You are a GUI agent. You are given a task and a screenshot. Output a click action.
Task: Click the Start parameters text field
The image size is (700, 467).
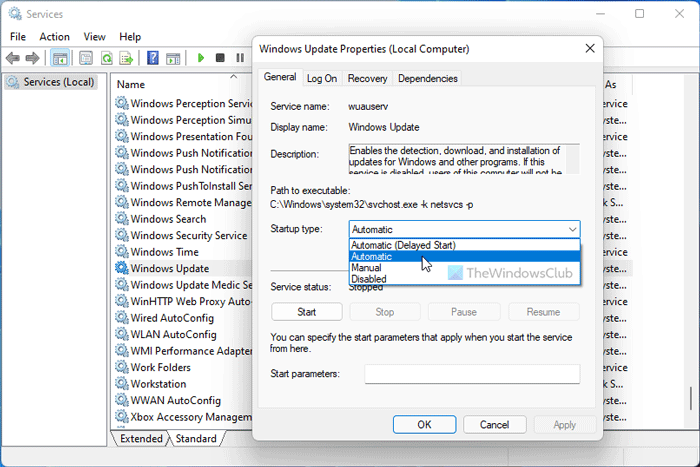pyautogui.click(x=472, y=374)
